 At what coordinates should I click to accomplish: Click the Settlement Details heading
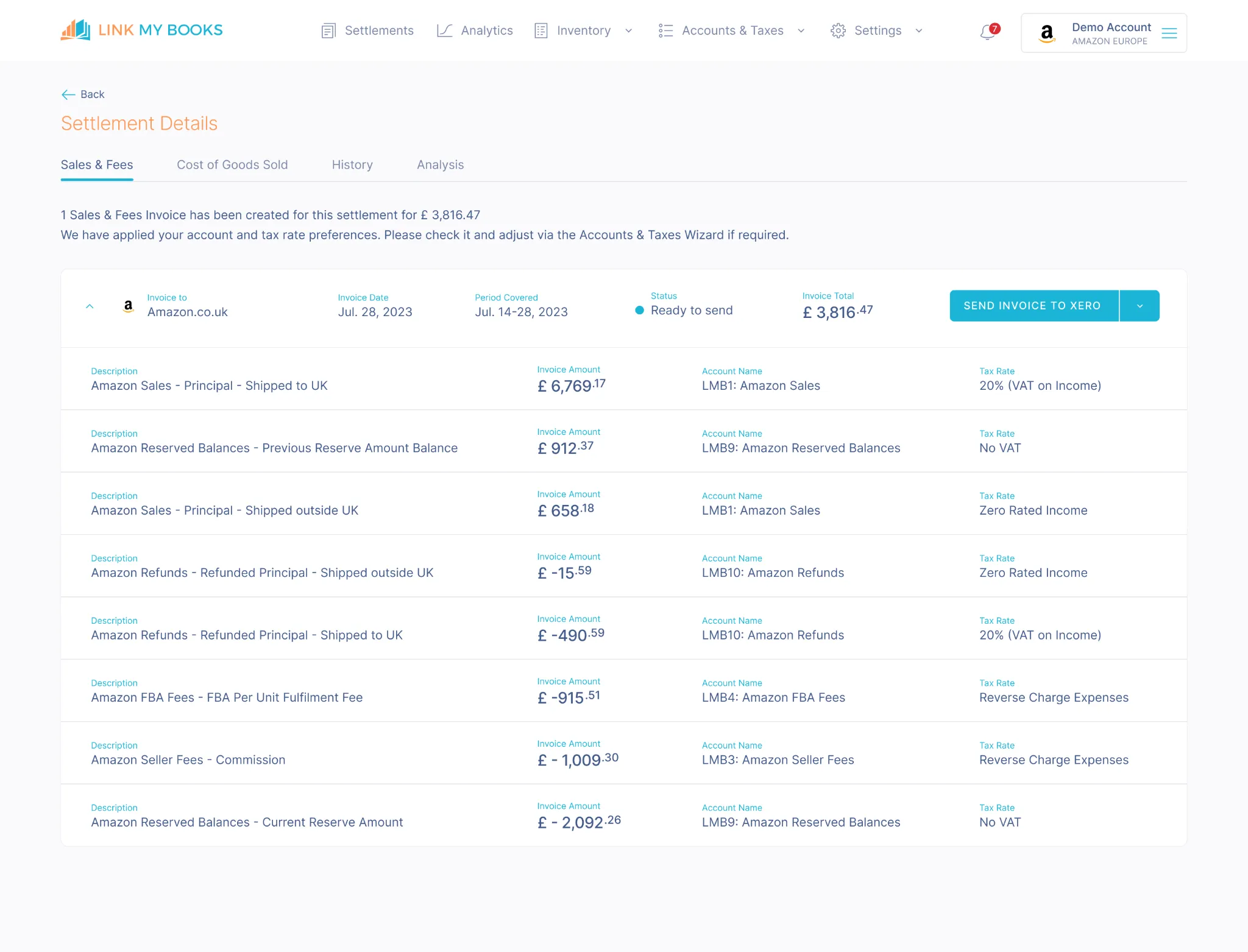pos(139,124)
